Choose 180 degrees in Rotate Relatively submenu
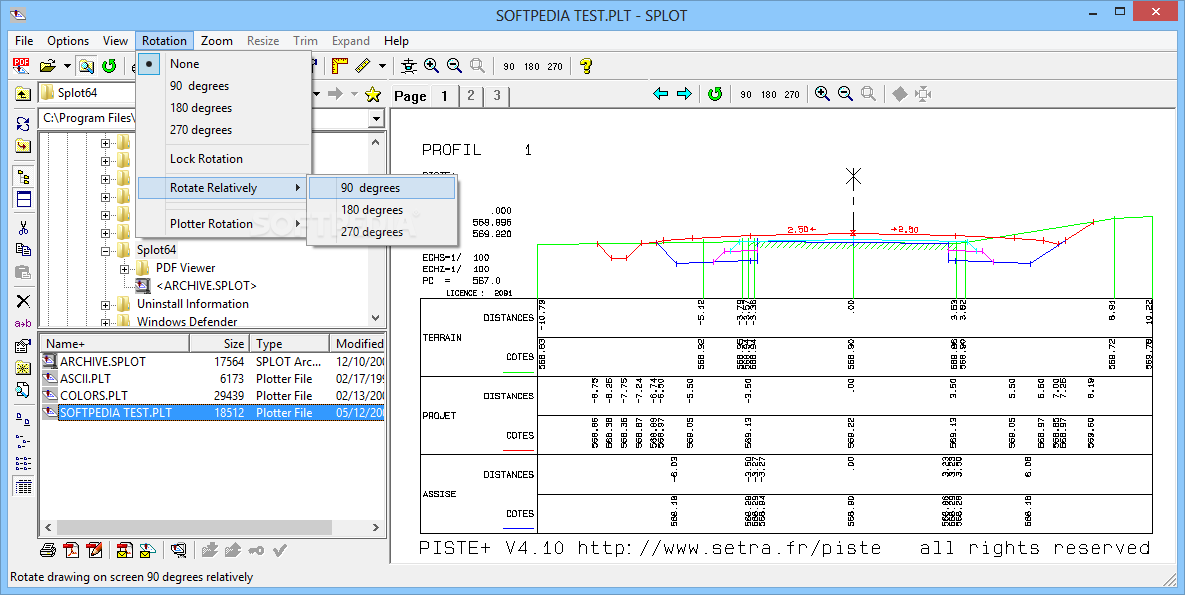The height and width of the screenshot is (595, 1185). click(x=382, y=210)
